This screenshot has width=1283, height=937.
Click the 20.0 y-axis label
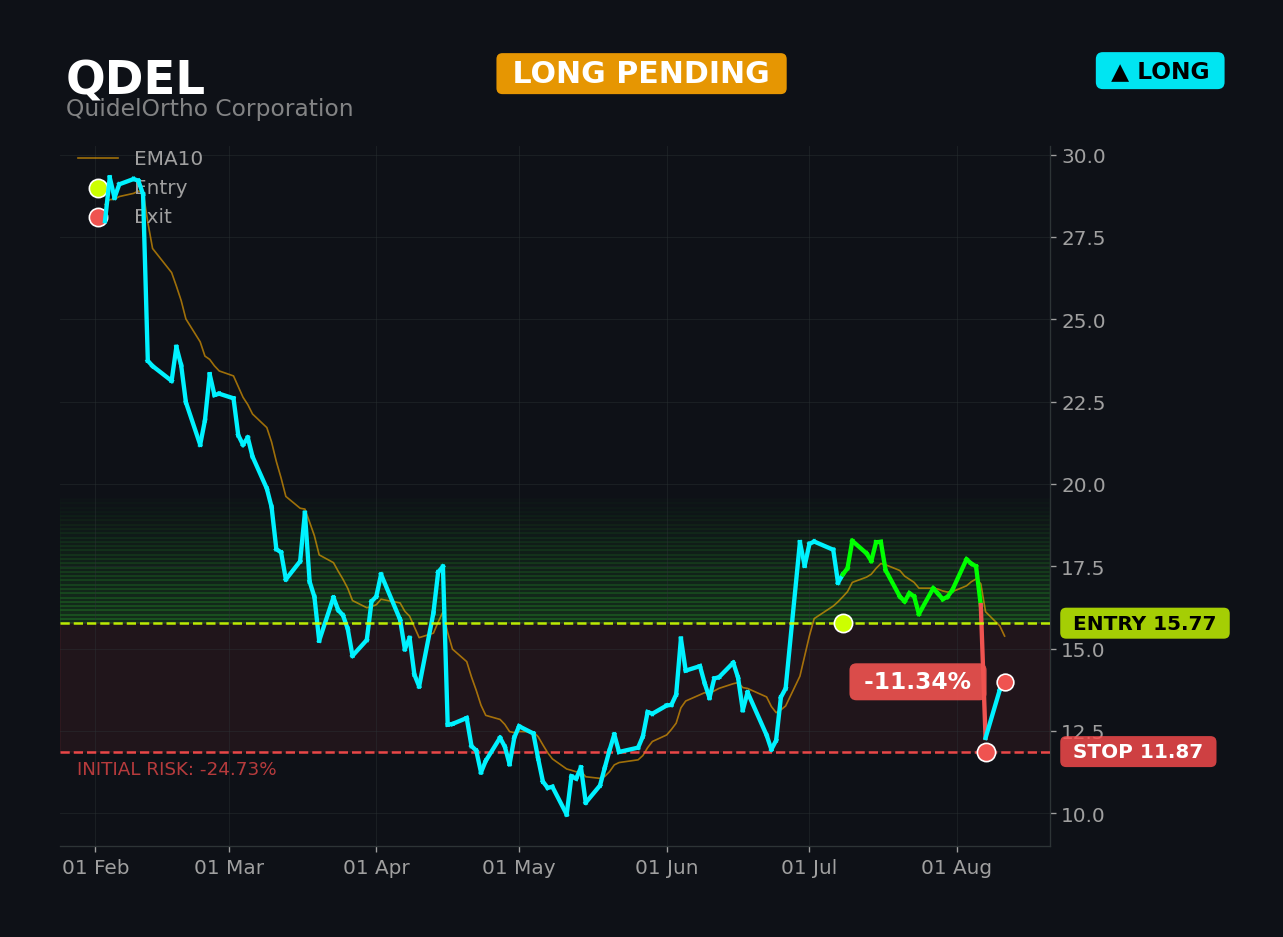click(x=1084, y=485)
